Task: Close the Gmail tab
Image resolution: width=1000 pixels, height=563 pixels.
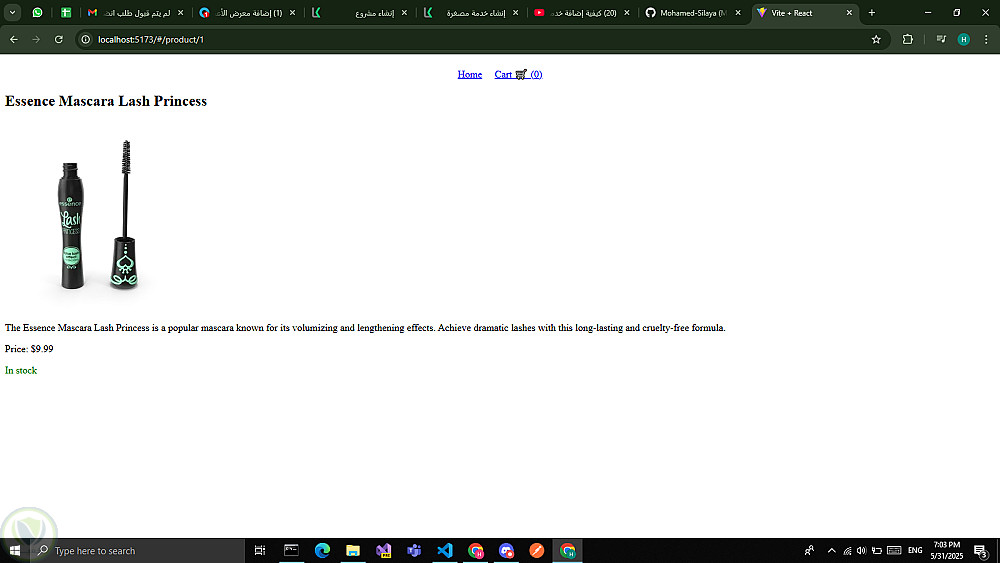Action: tap(180, 13)
